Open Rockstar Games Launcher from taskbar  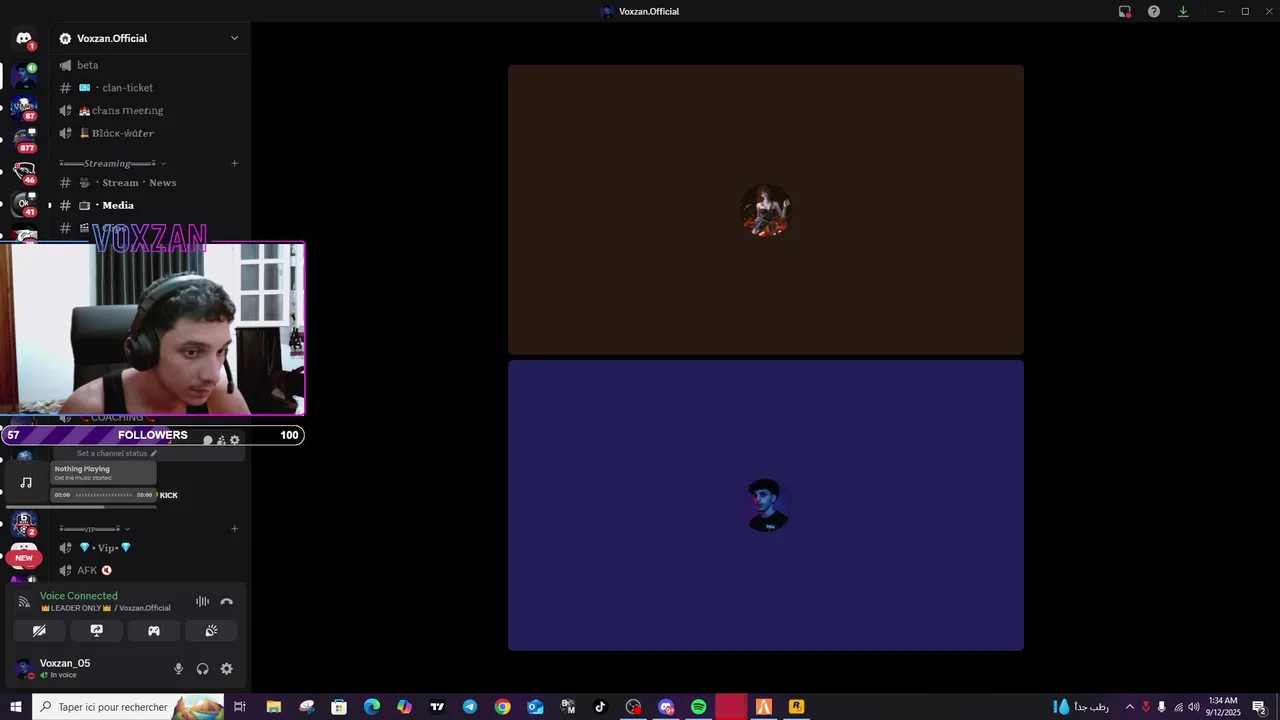[797, 707]
